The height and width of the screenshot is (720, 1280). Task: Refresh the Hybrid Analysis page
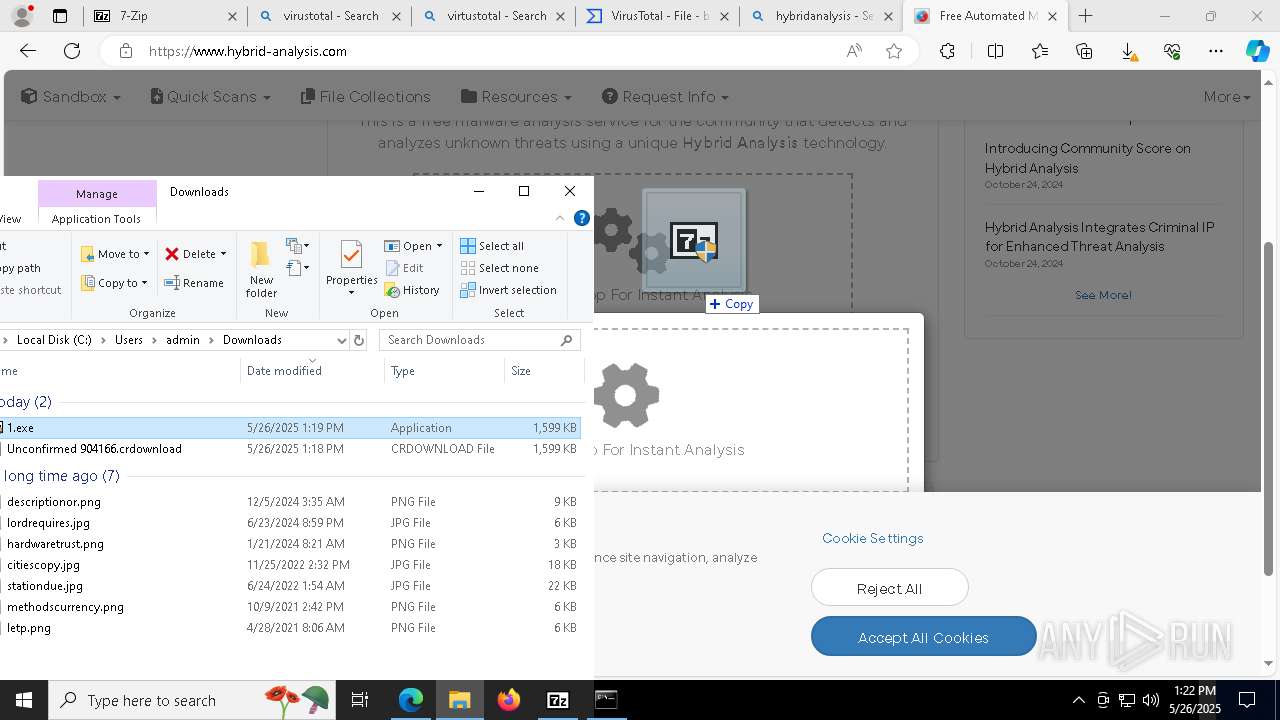click(x=72, y=51)
